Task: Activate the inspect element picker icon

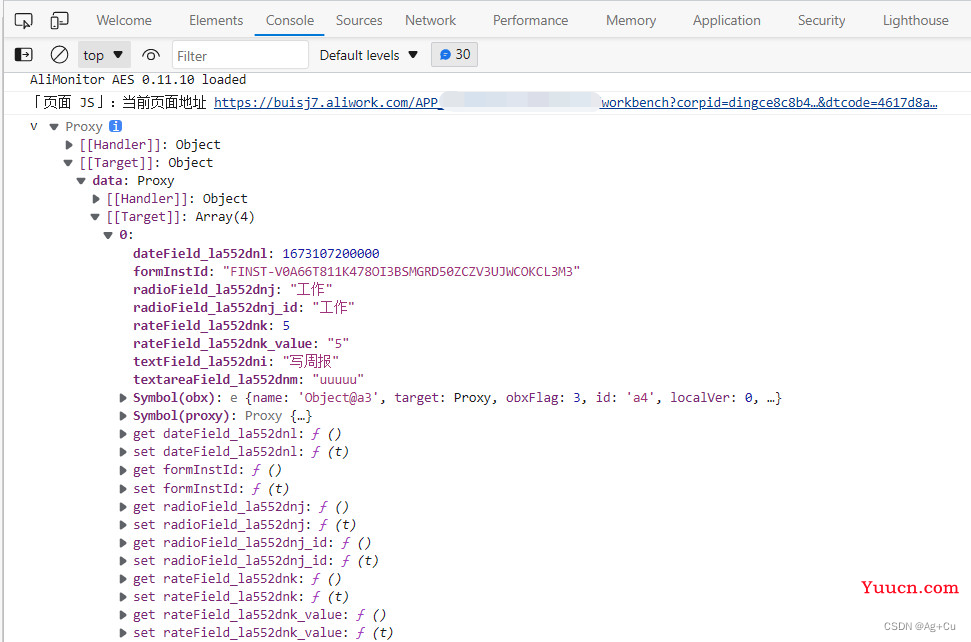Action: pos(24,21)
